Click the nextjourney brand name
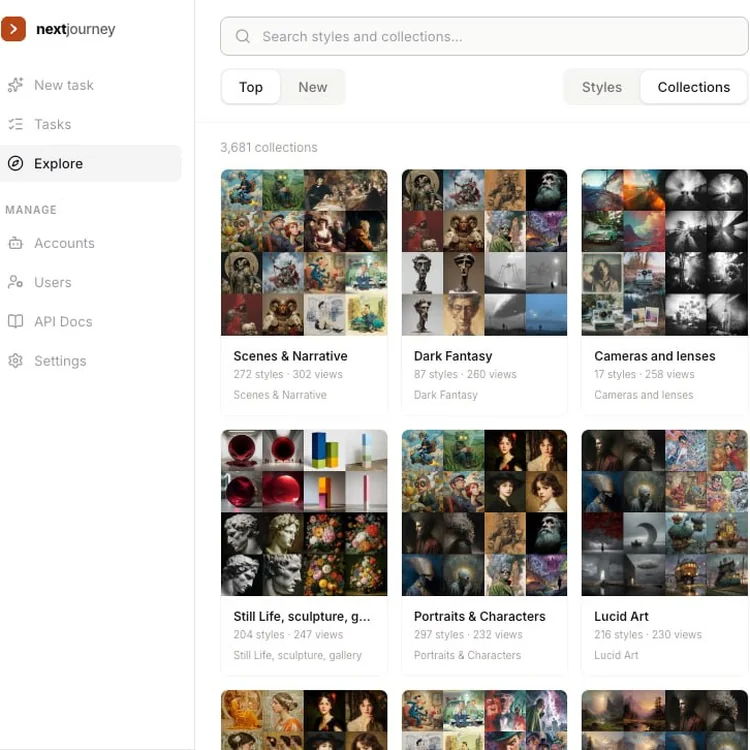The height and width of the screenshot is (750, 750). coord(76,29)
